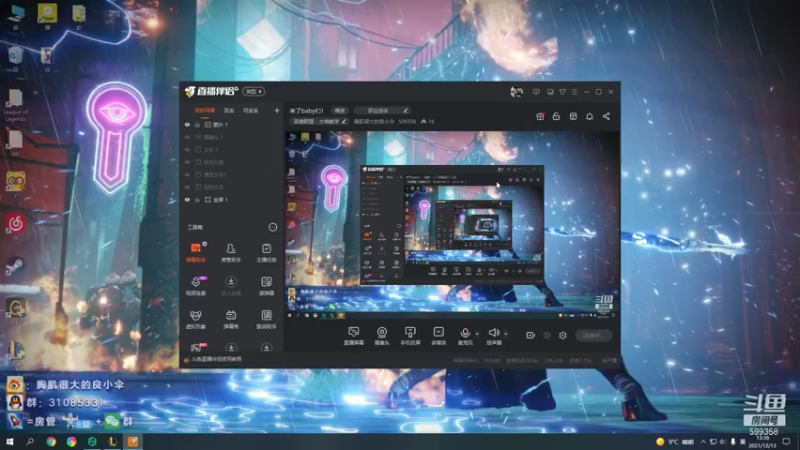Open the message icon in title bar
This screenshot has height=450, width=800.
click(536, 92)
